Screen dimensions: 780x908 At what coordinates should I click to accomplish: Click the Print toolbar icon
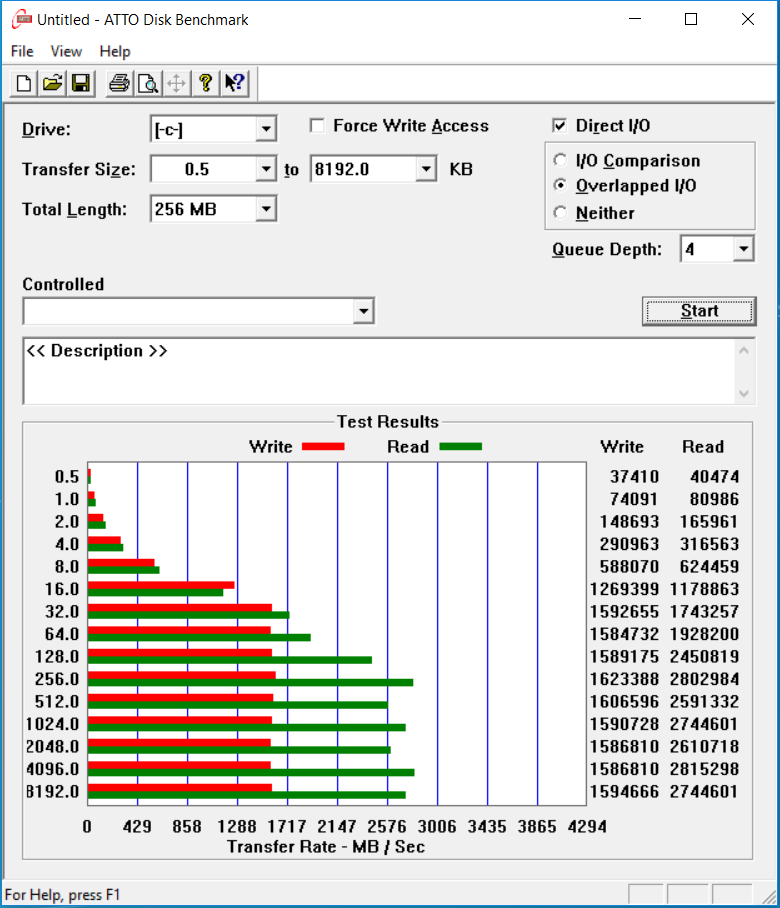119,83
